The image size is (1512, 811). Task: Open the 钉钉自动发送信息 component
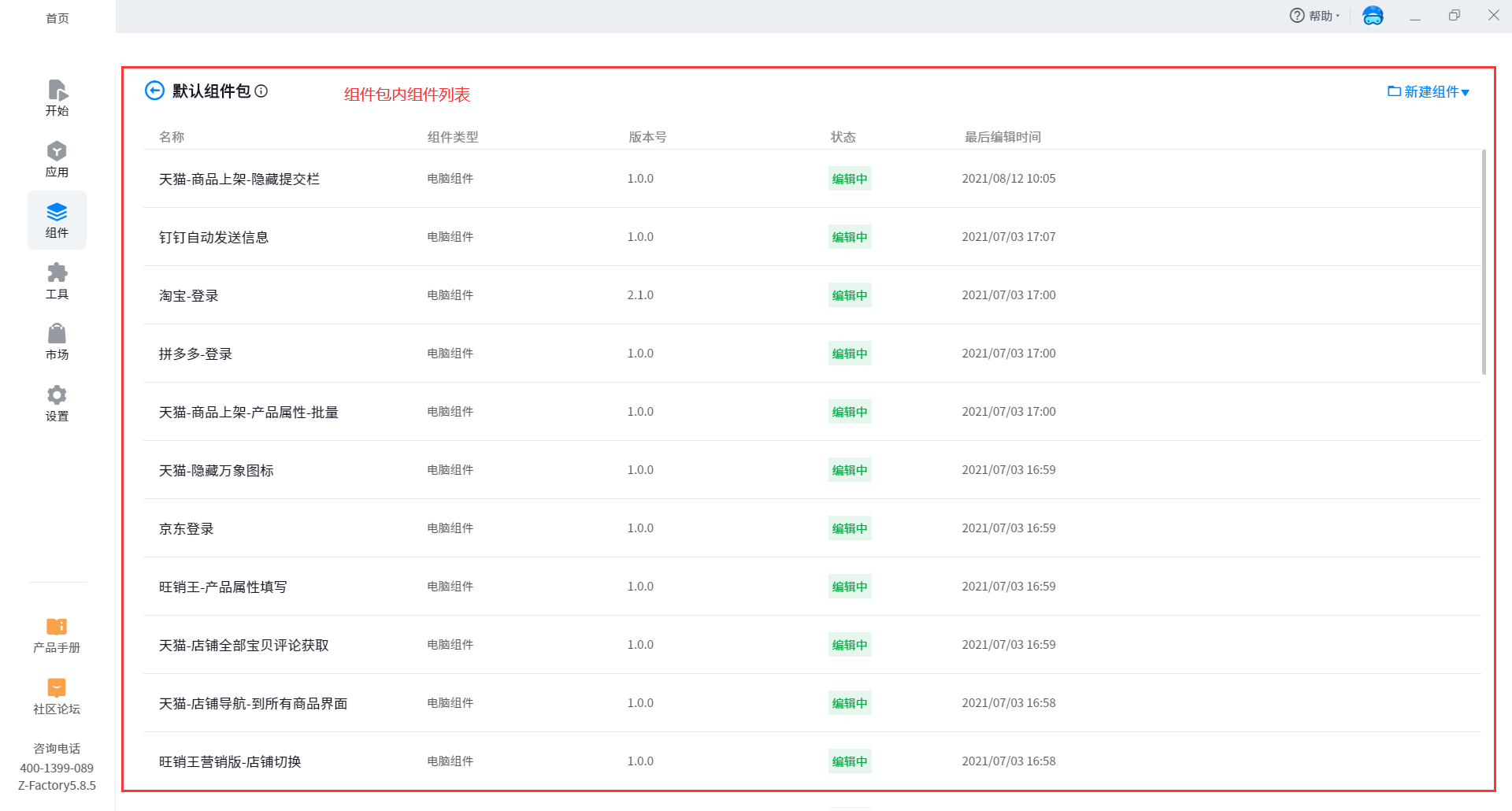coord(213,237)
